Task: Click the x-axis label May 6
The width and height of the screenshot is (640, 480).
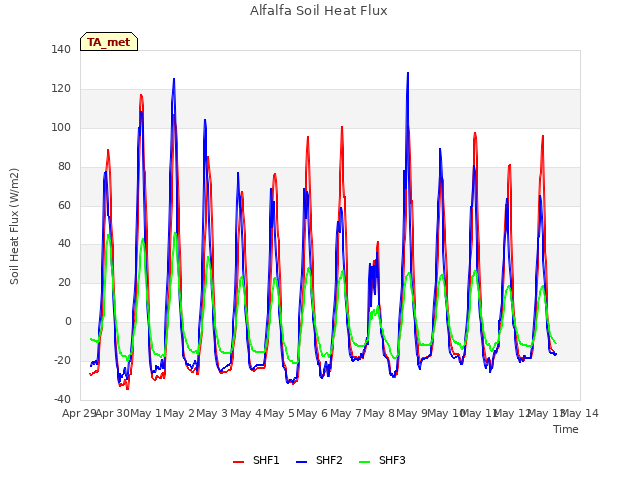Action: tap(312, 413)
